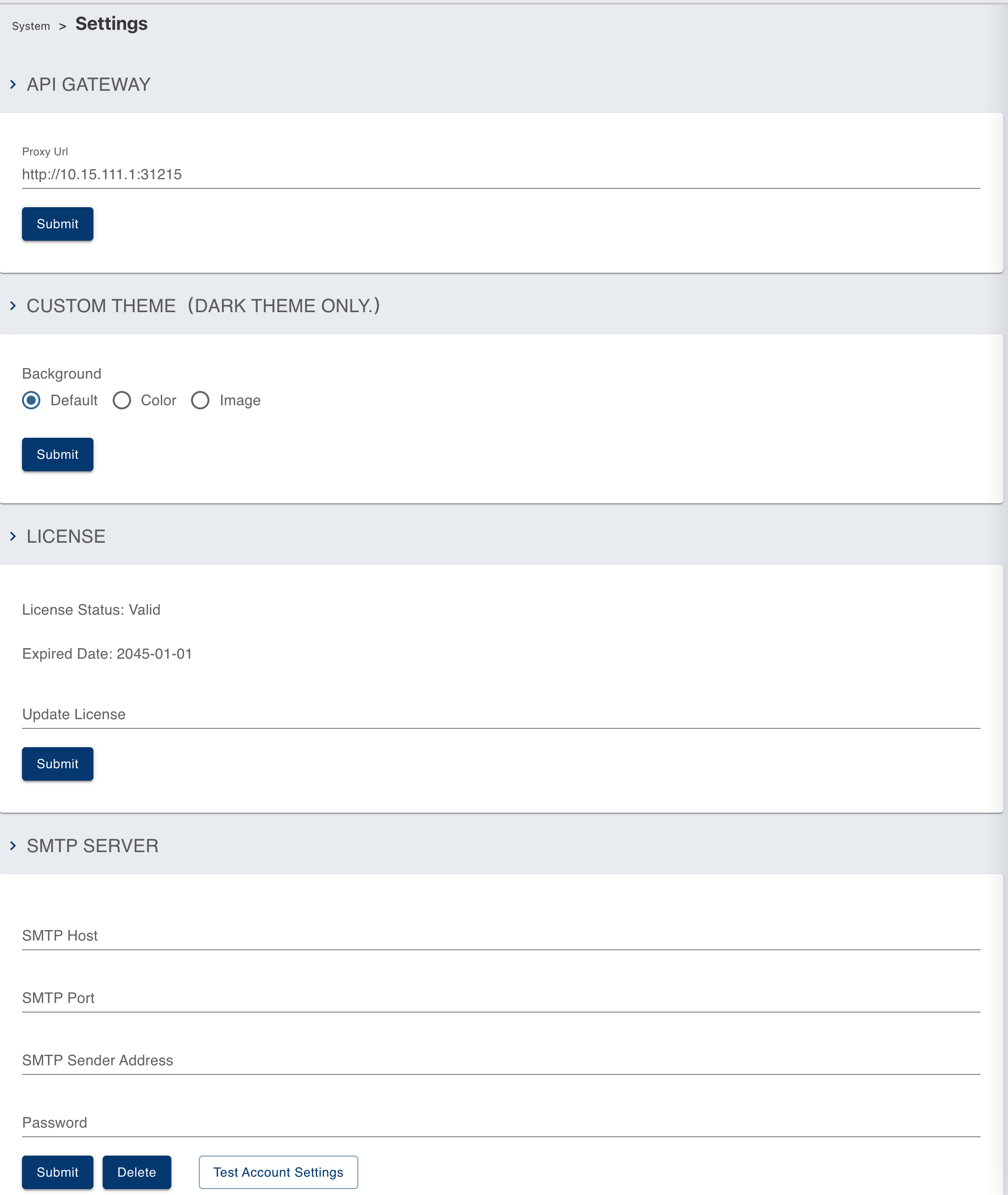Collapse the SMTP SERVER section chevron
The image size is (1008, 1195).
click(x=13, y=846)
